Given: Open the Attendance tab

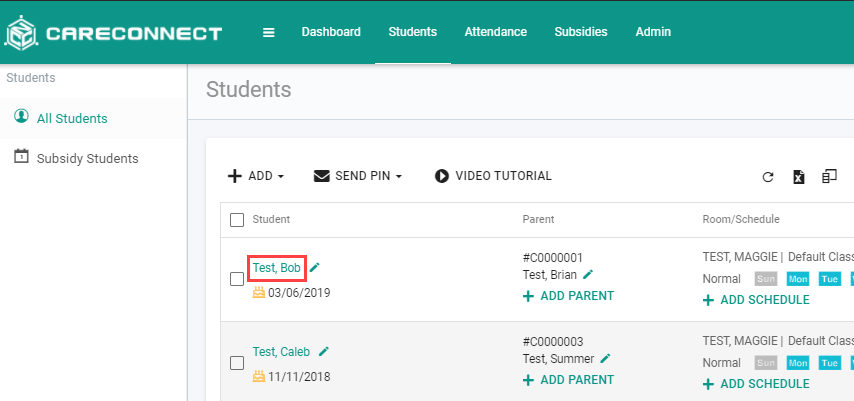Looking at the screenshot, I should coord(496,32).
